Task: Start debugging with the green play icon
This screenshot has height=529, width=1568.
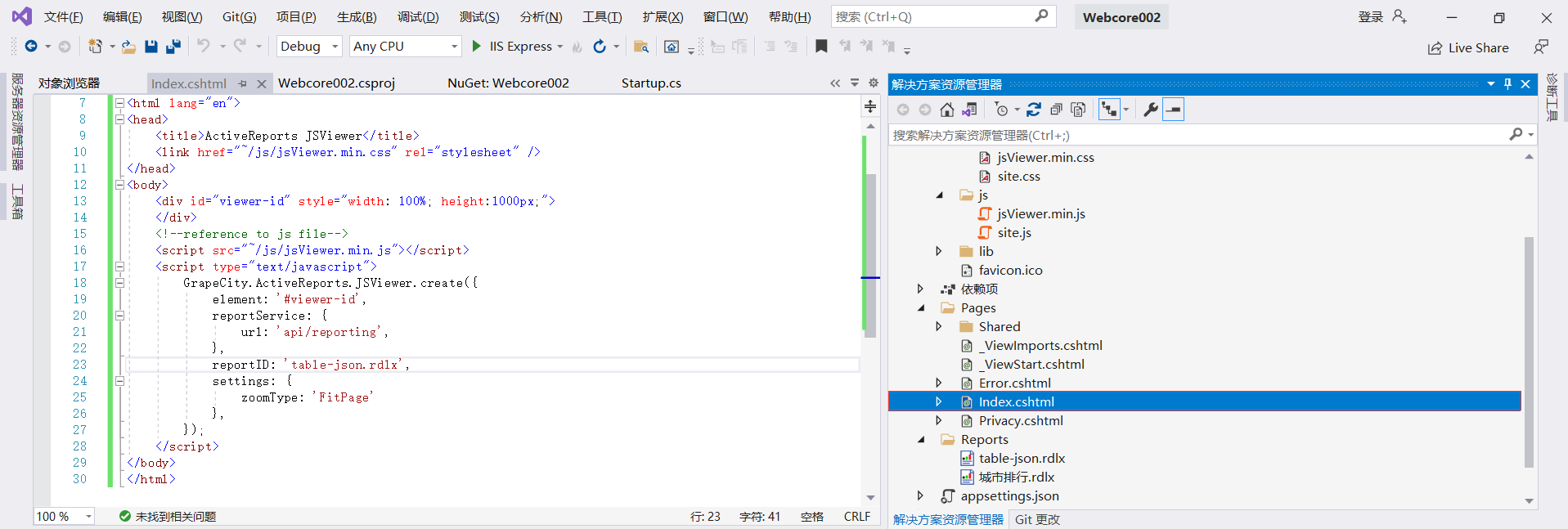Action: click(x=477, y=47)
